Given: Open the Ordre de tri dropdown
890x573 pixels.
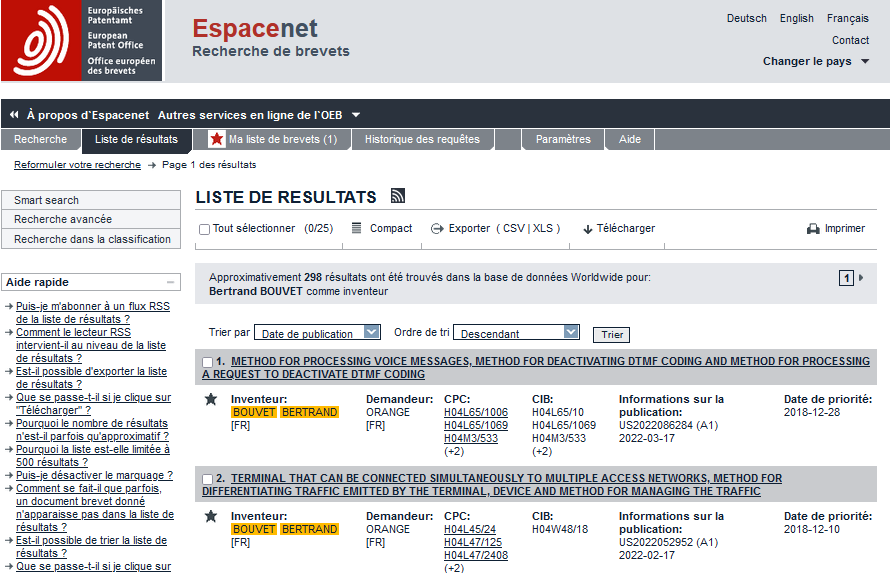Looking at the screenshot, I should pyautogui.click(x=517, y=332).
